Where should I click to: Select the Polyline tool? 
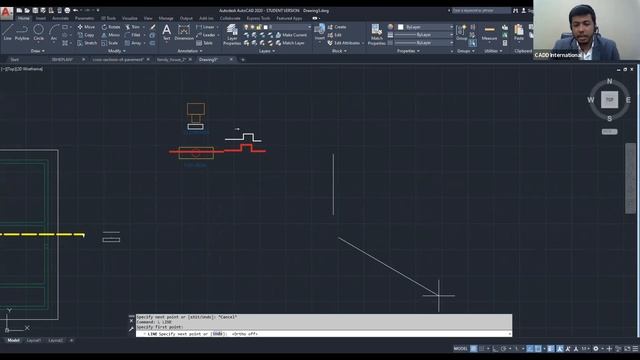[x=22, y=32]
